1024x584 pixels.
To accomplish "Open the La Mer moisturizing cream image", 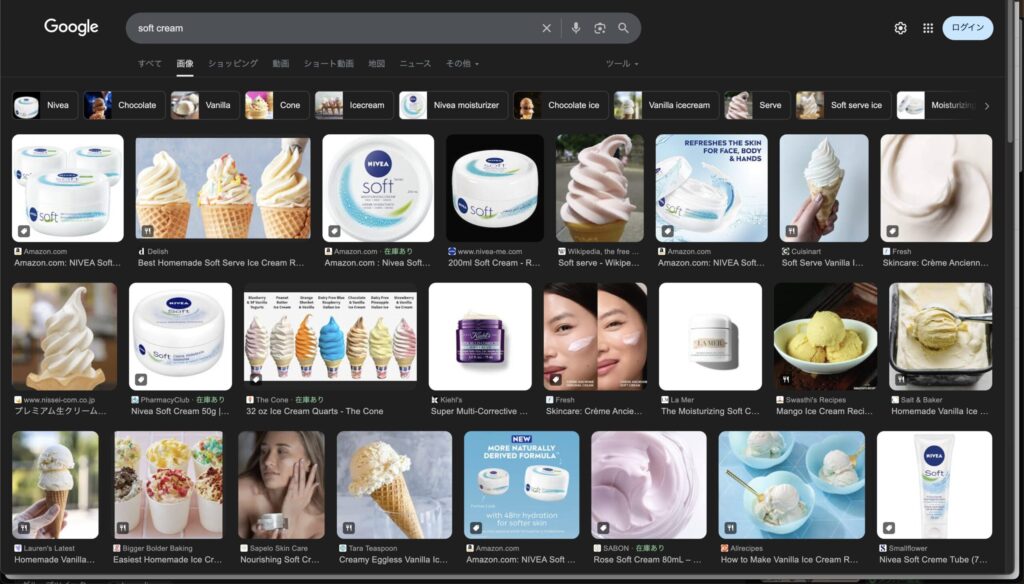I will [711, 336].
